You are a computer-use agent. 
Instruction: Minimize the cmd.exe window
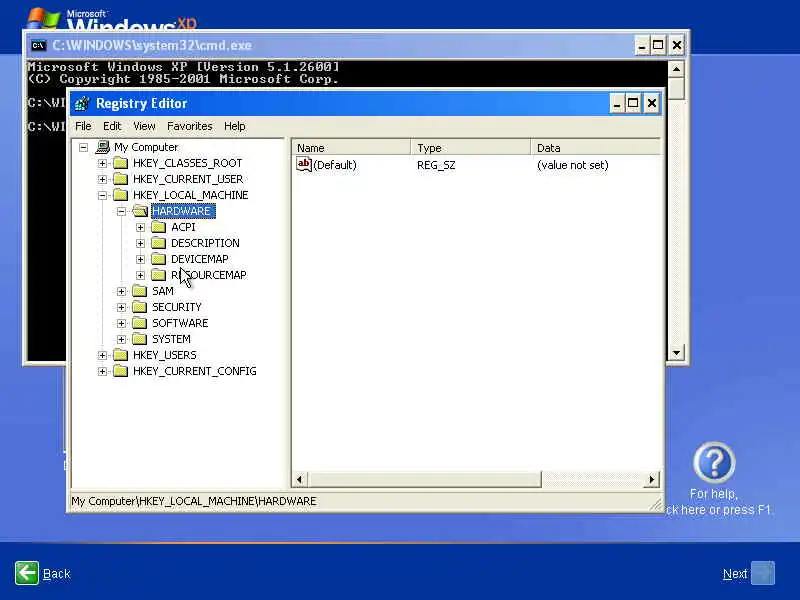coord(642,45)
